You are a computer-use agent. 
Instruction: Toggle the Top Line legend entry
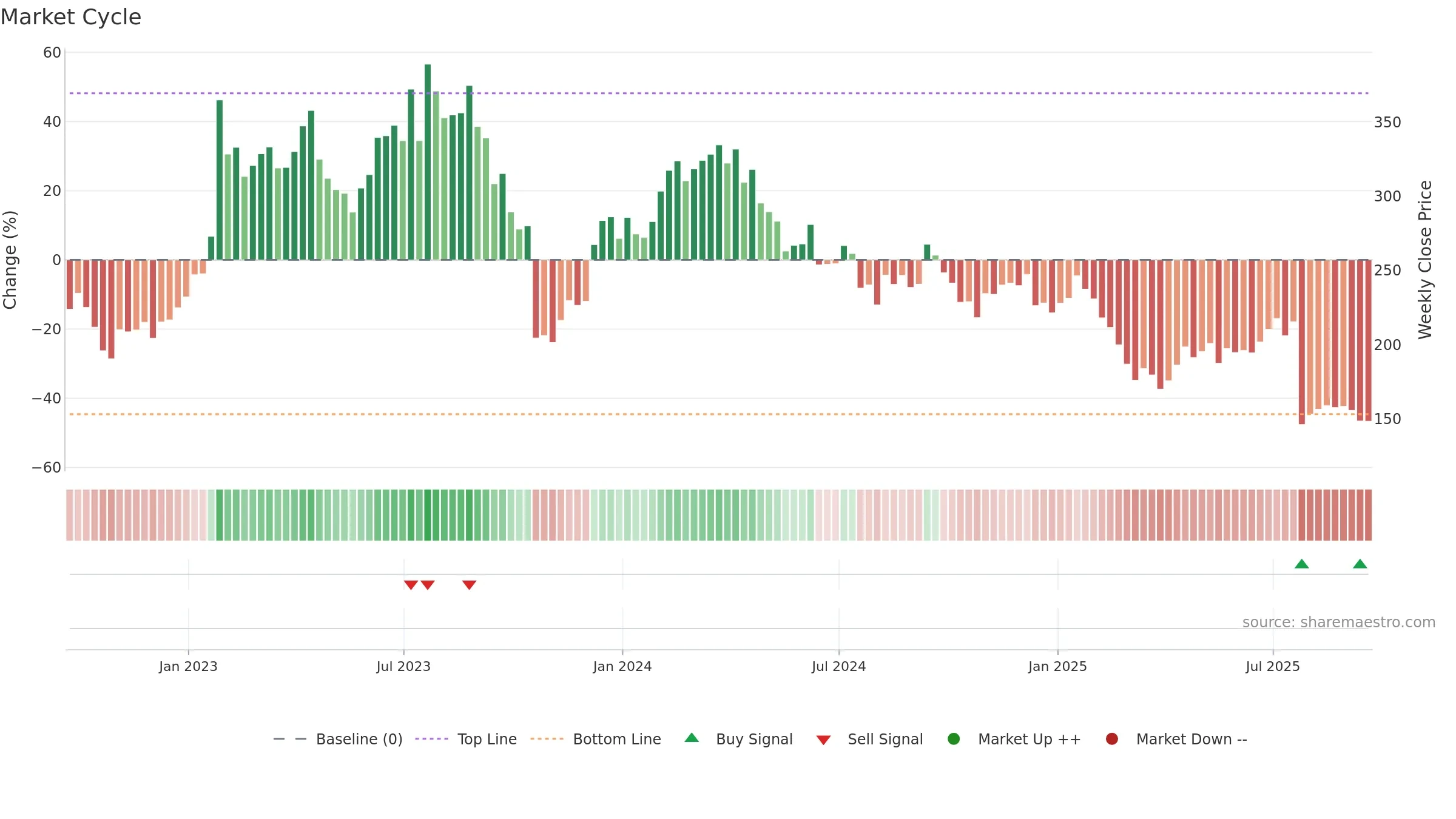click(466, 739)
